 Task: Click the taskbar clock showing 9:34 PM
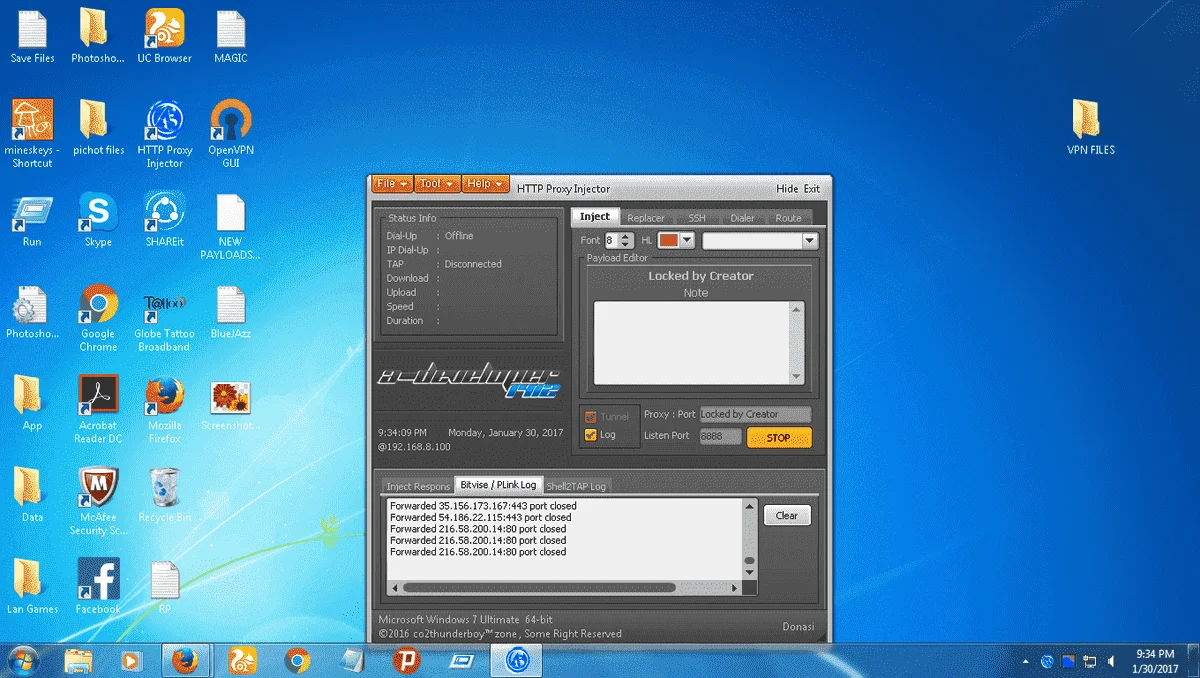(x=1154, y=660)
